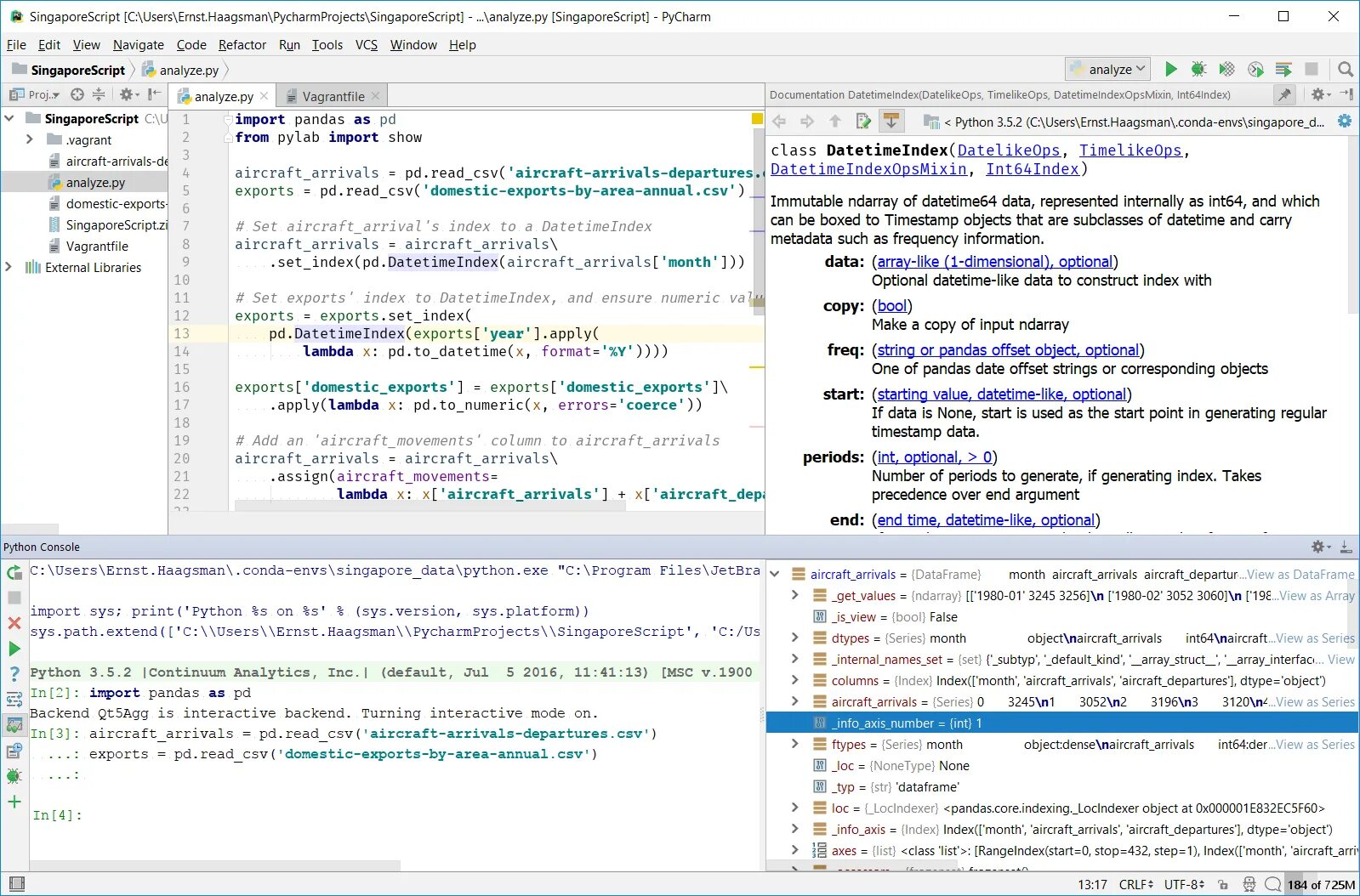Image resolution: width=1360 pixels, height=896 pixels.
Task: Run the analyze configuration
Action: click(1170, 69)
